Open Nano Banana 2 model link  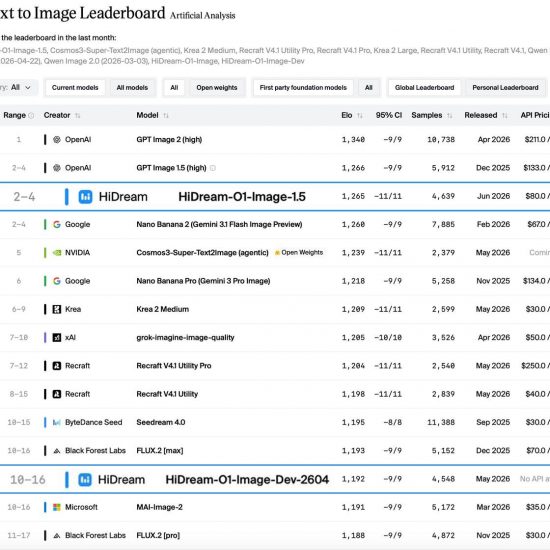click(219, 224)
